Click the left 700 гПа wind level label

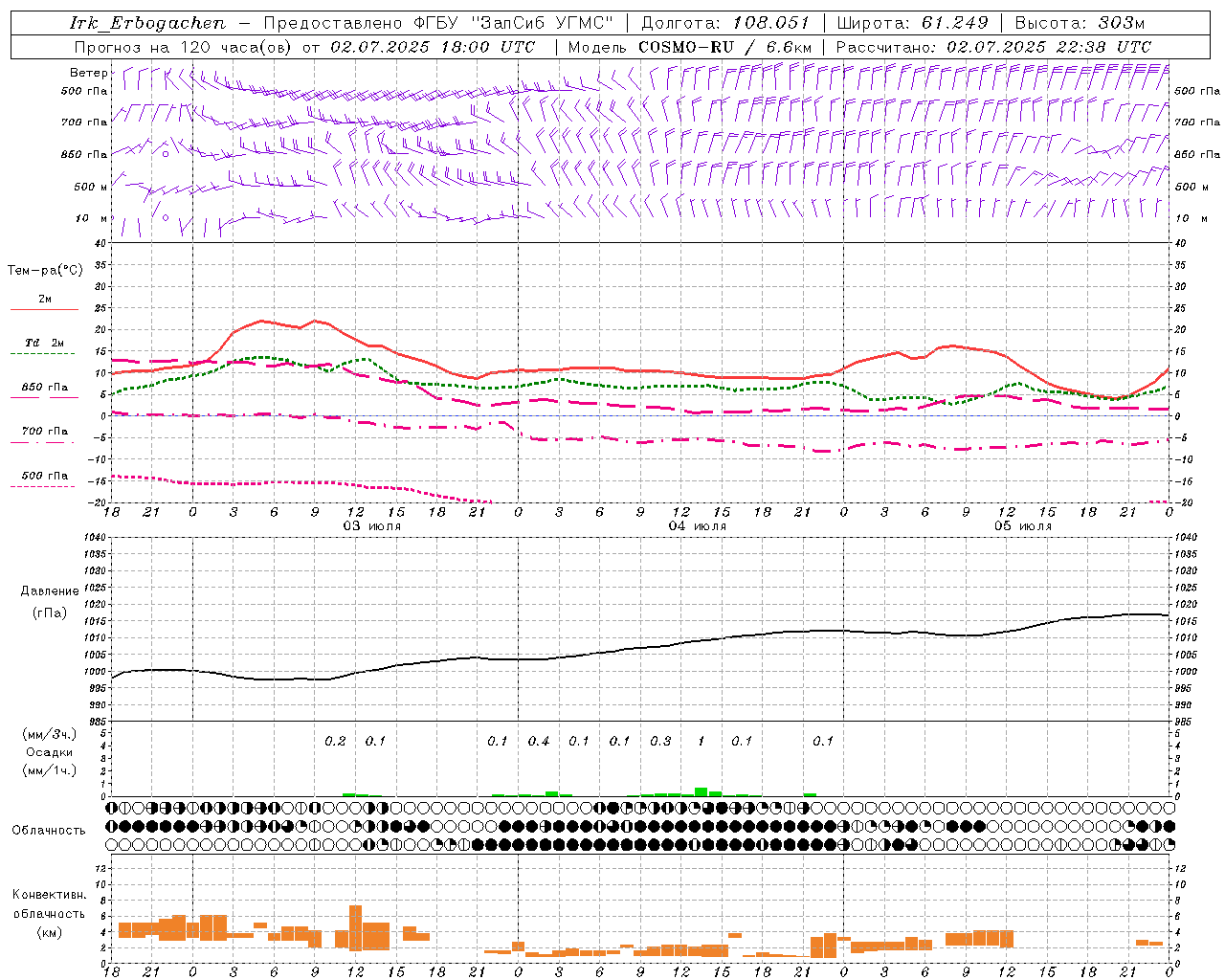84,122
